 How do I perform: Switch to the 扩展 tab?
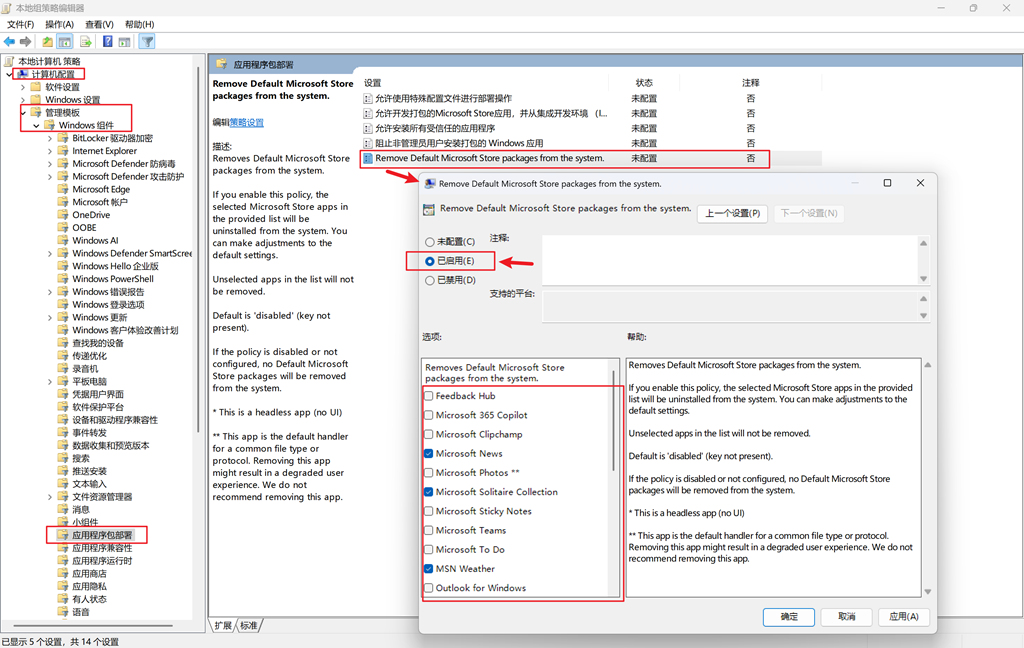(x=223, y=626)
